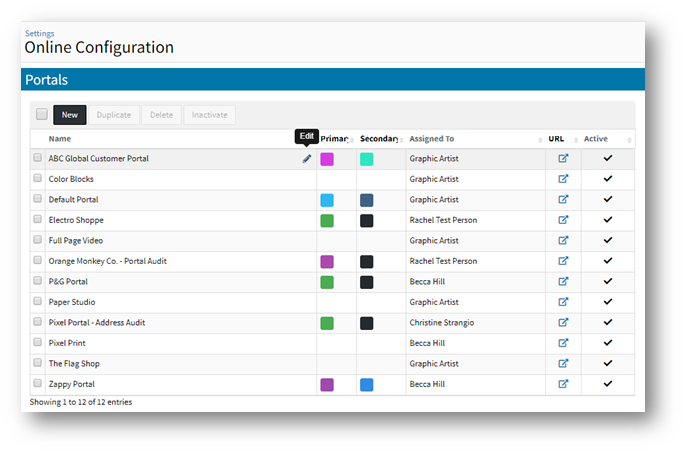The width and height of the screenshot is (687, 454).
Task: Open URL icon for Paper Studio
Action: (x=563, y=302)
